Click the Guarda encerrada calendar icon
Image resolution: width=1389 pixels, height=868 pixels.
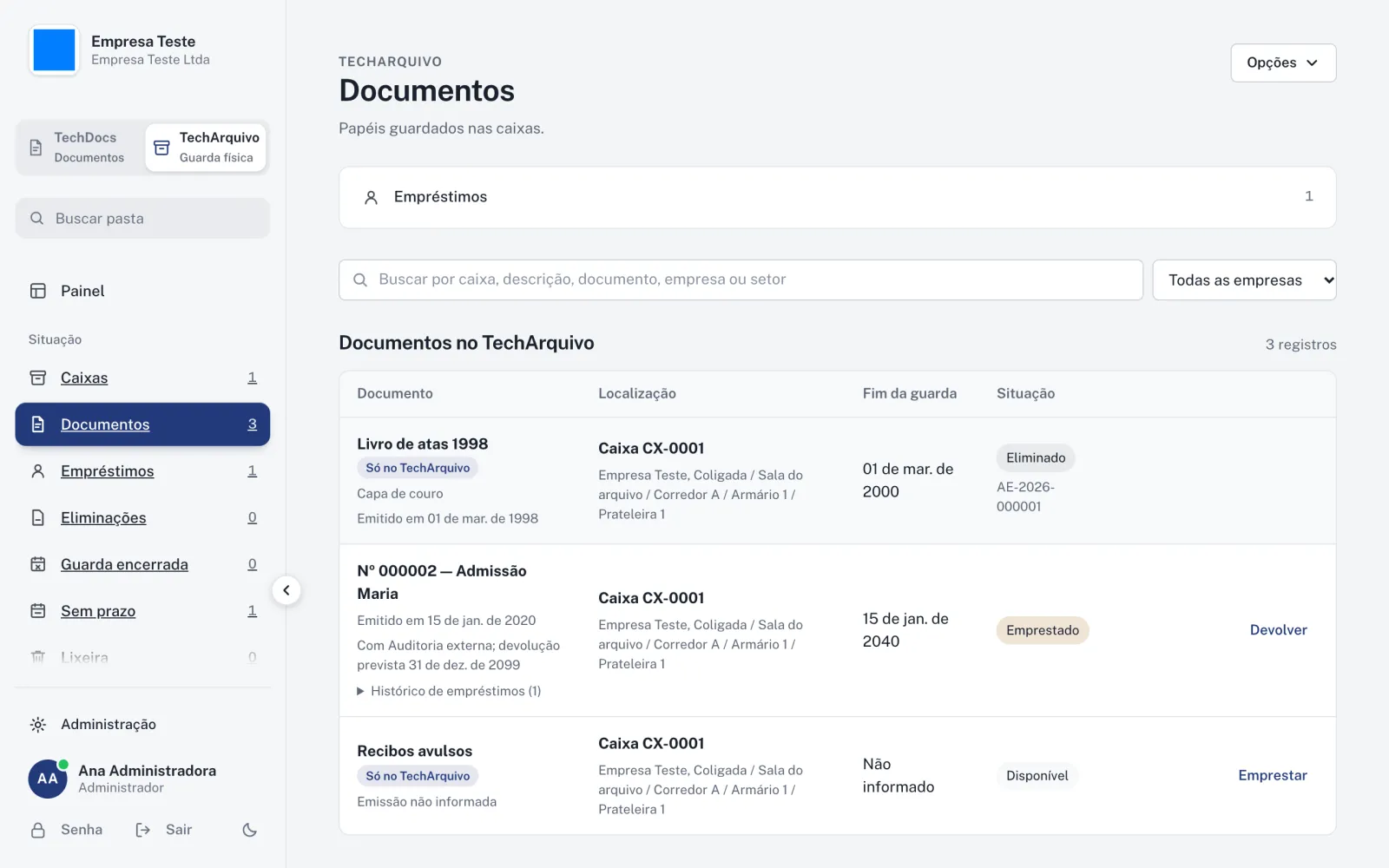[38, 564]
